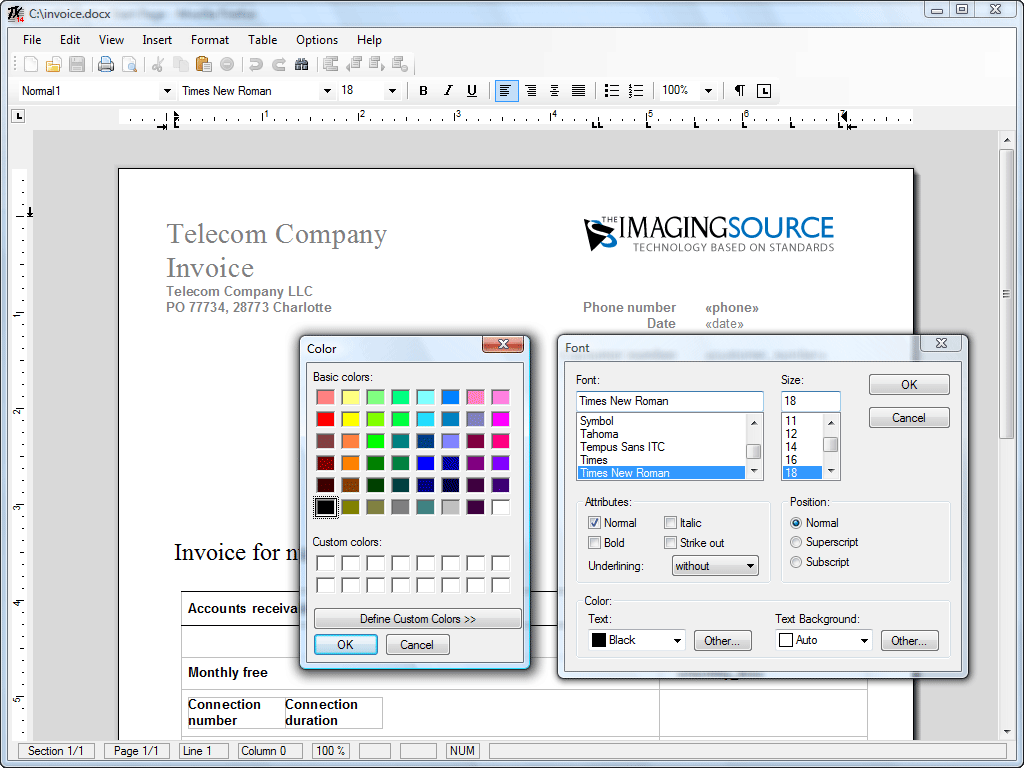Pick the selected black basic color swatch

click(x=325, y=507)
